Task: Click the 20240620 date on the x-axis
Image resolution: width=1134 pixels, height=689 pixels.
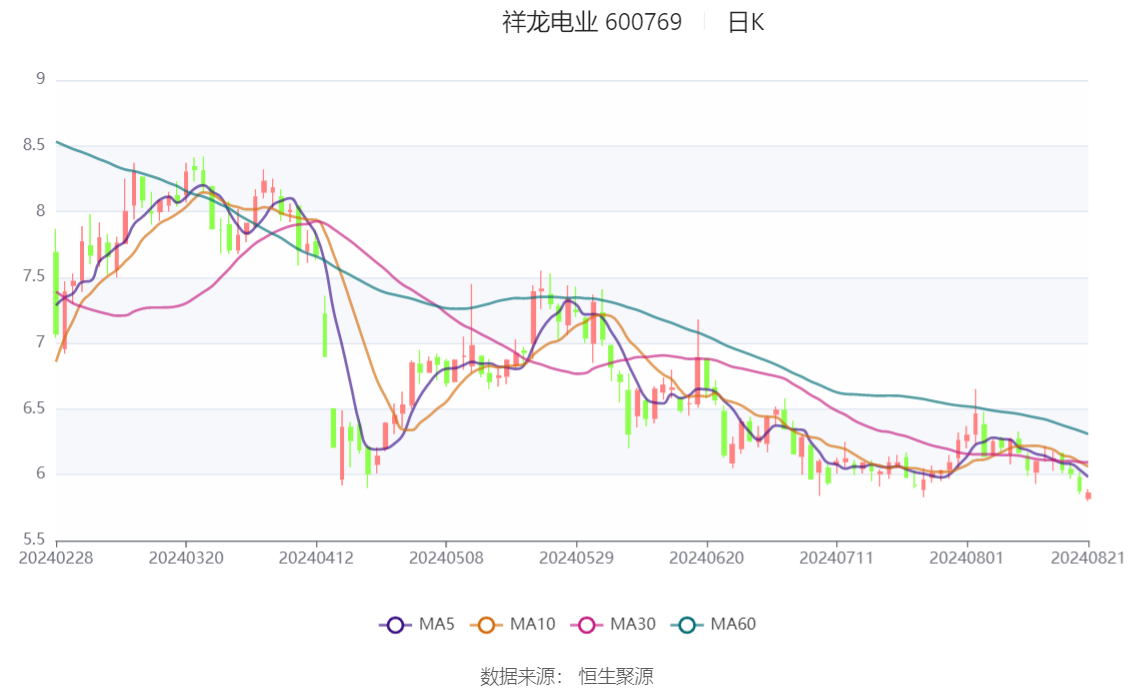Action: tap(706, 557)
